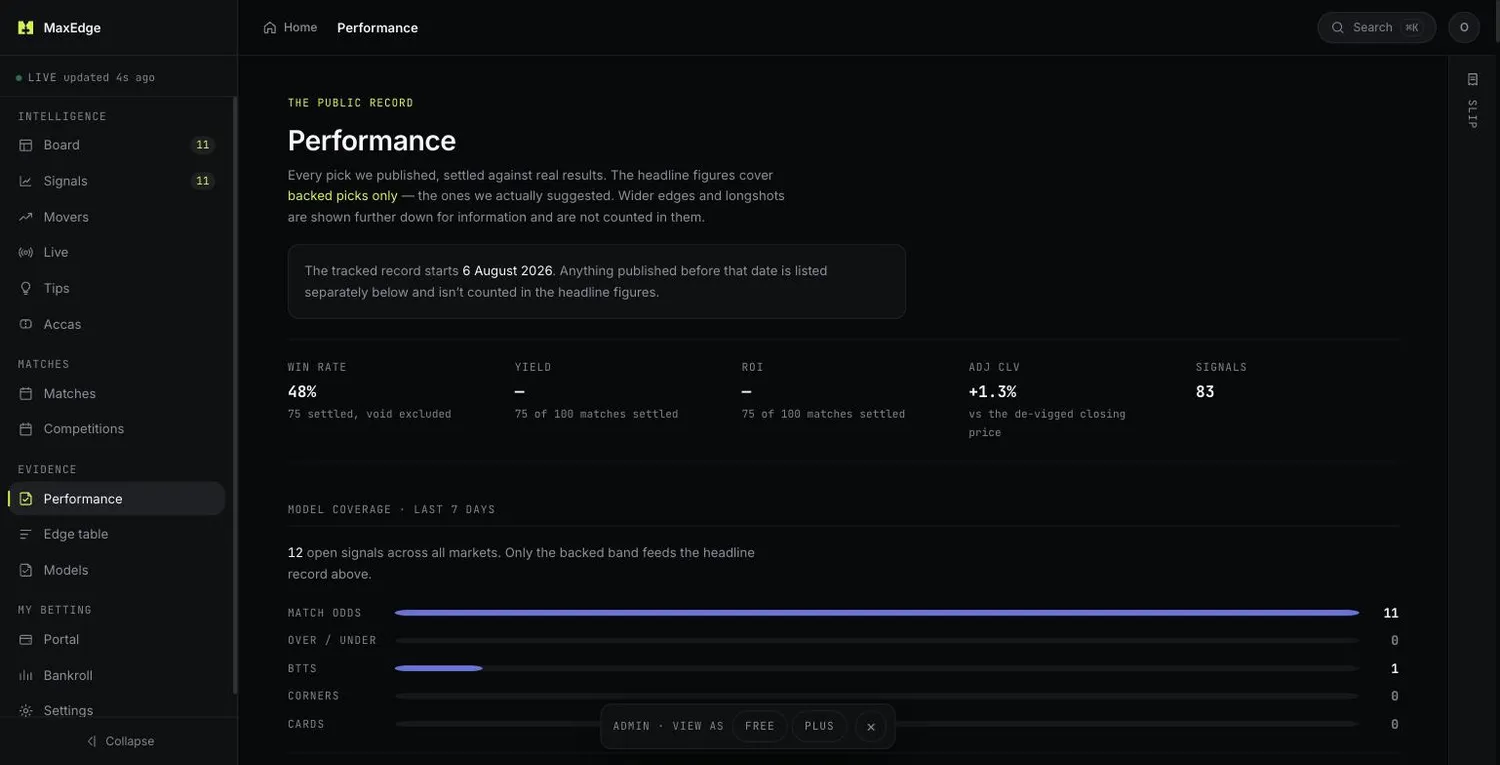Viewport: 1500px width, 765px height.
Task: Click the Signals count badge 11
Action: pos(203,181)
